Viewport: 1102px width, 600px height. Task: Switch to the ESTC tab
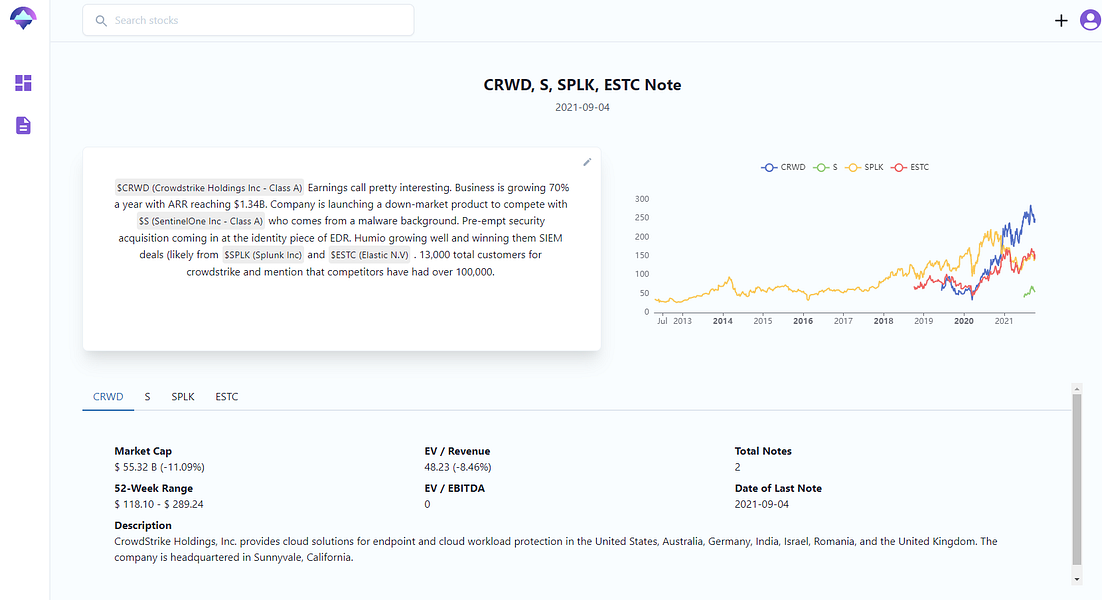click(x=226, y=396)
